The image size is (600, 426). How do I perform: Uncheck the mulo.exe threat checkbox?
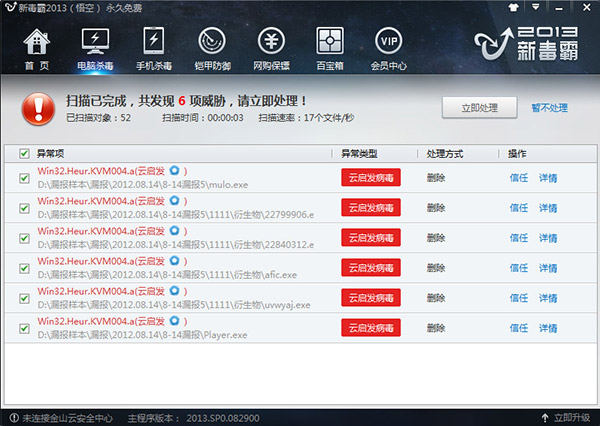[24, 178]
